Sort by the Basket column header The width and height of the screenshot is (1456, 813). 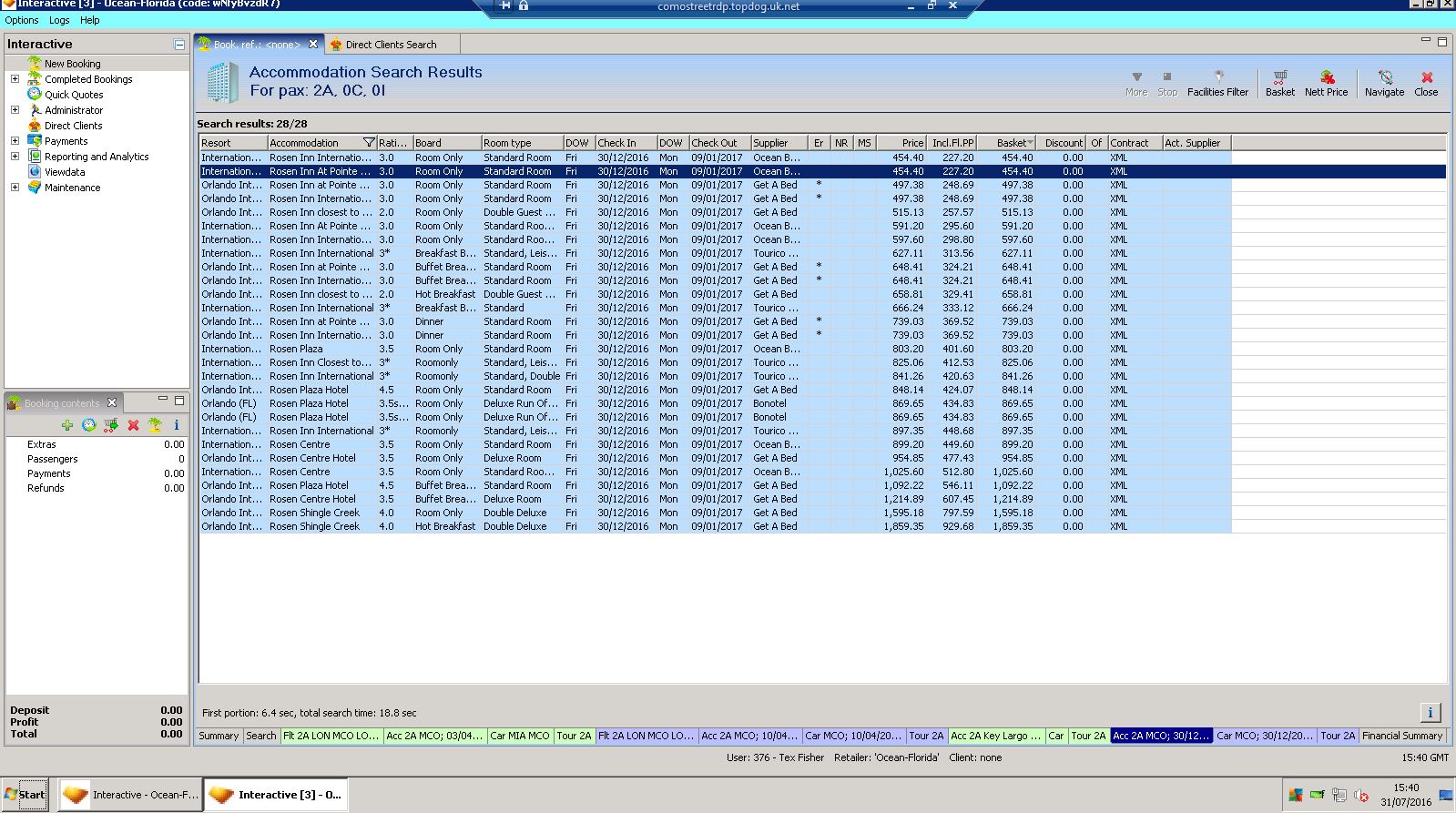click(1008, 143)
